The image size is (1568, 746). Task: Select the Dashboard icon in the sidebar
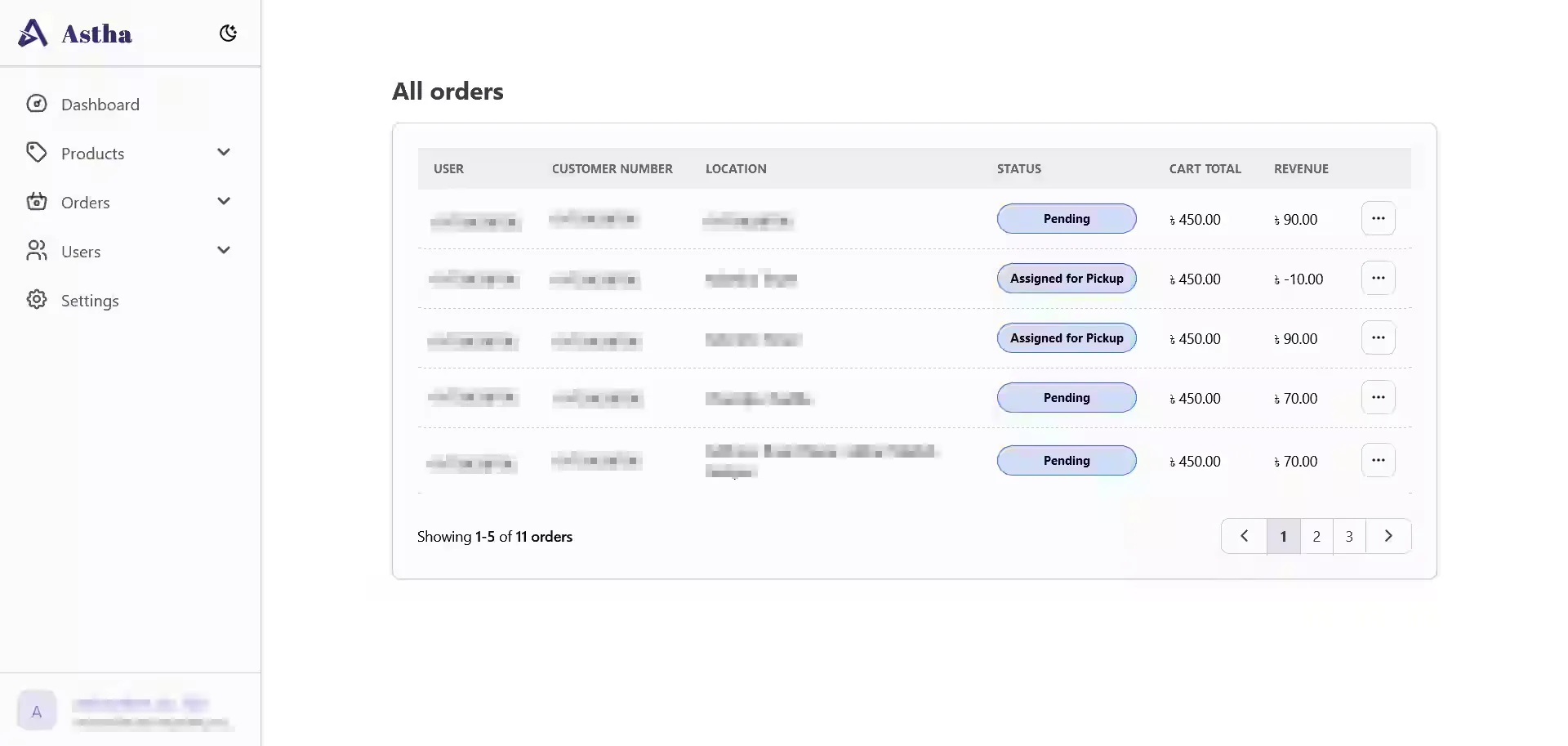[x=37, y=104]
